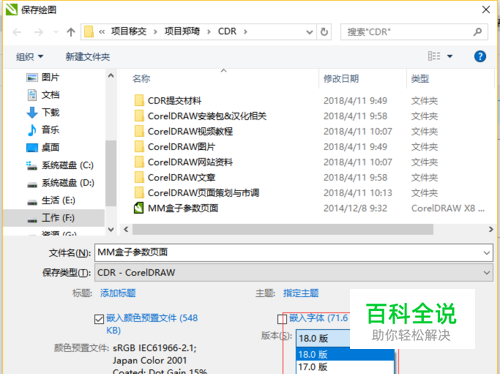The height and width of the screenshot is (374, 500).
Task: Create a new folder via 新建文件夹
Action: [88, 57]
